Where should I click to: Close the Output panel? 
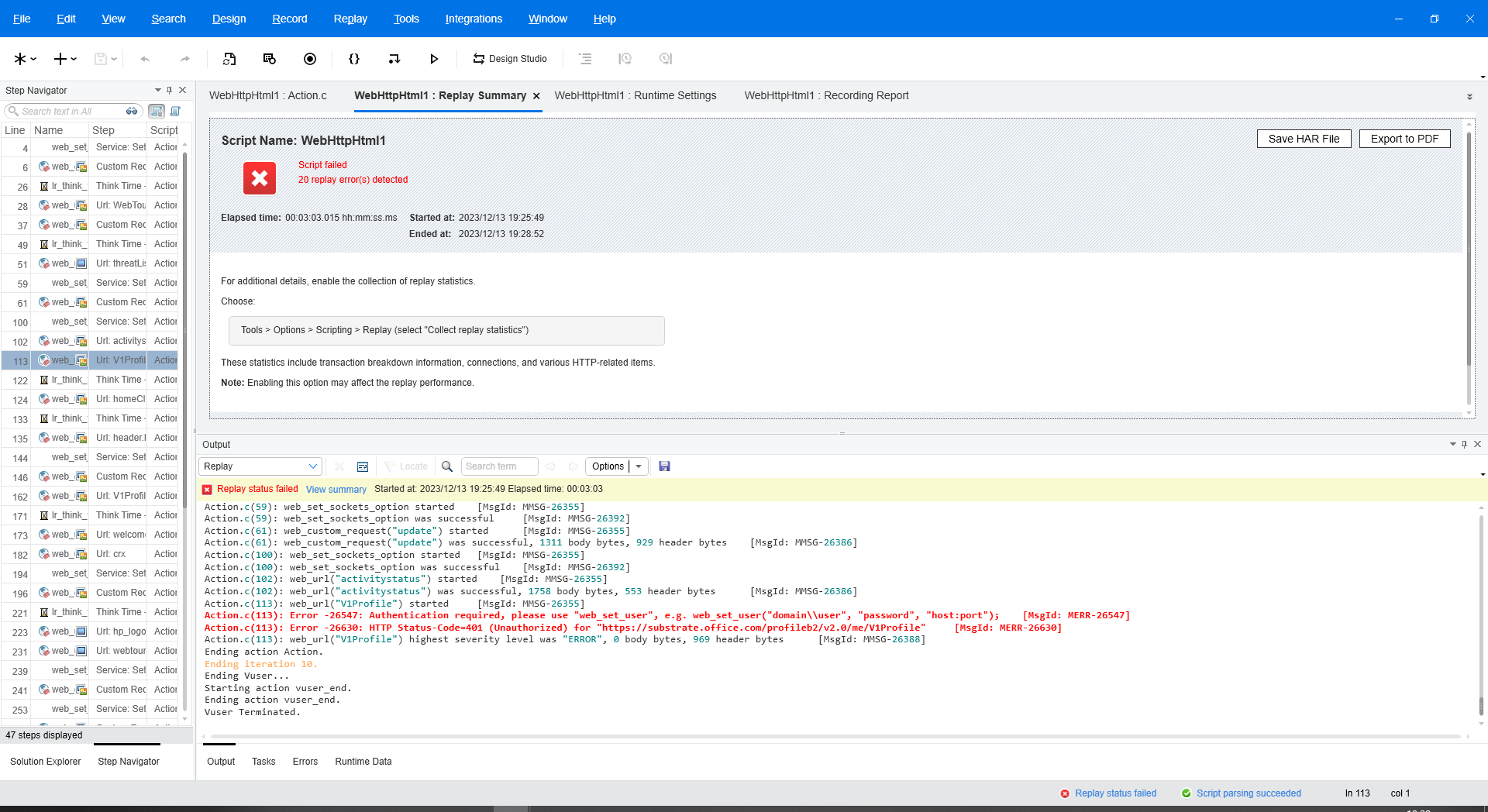[x=1478, y=445]
